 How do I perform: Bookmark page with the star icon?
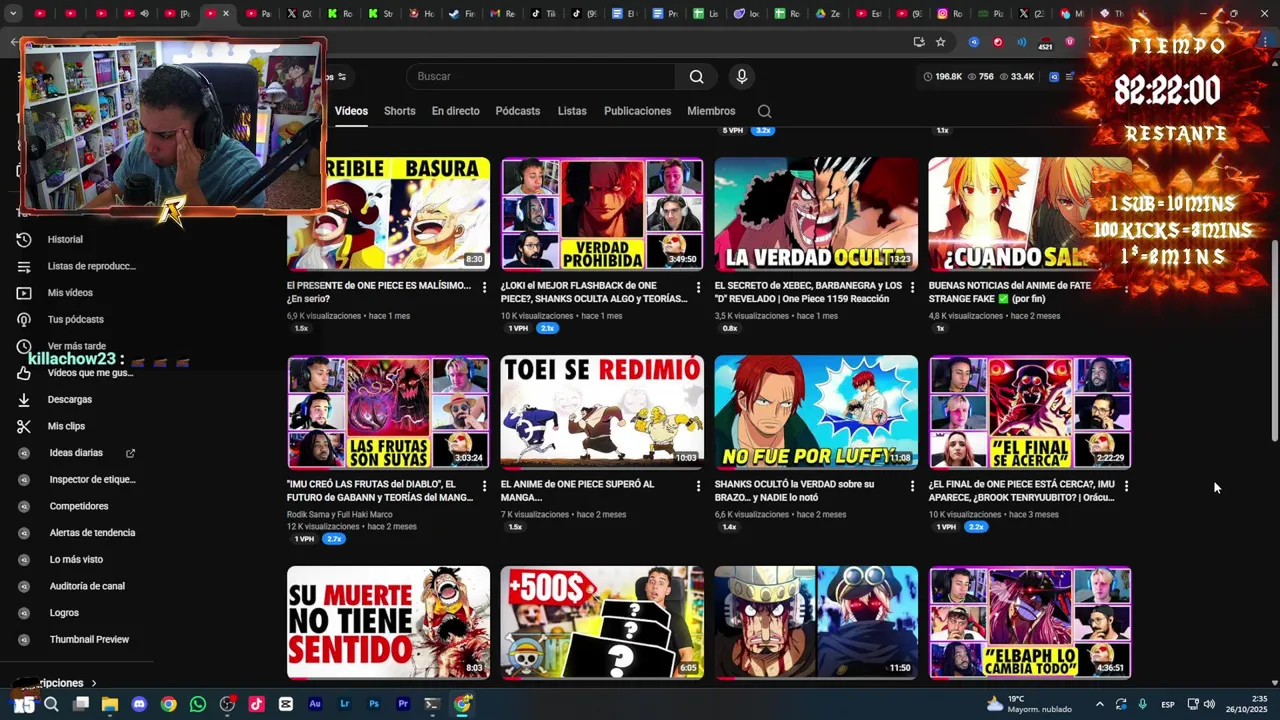coord(940,42)
